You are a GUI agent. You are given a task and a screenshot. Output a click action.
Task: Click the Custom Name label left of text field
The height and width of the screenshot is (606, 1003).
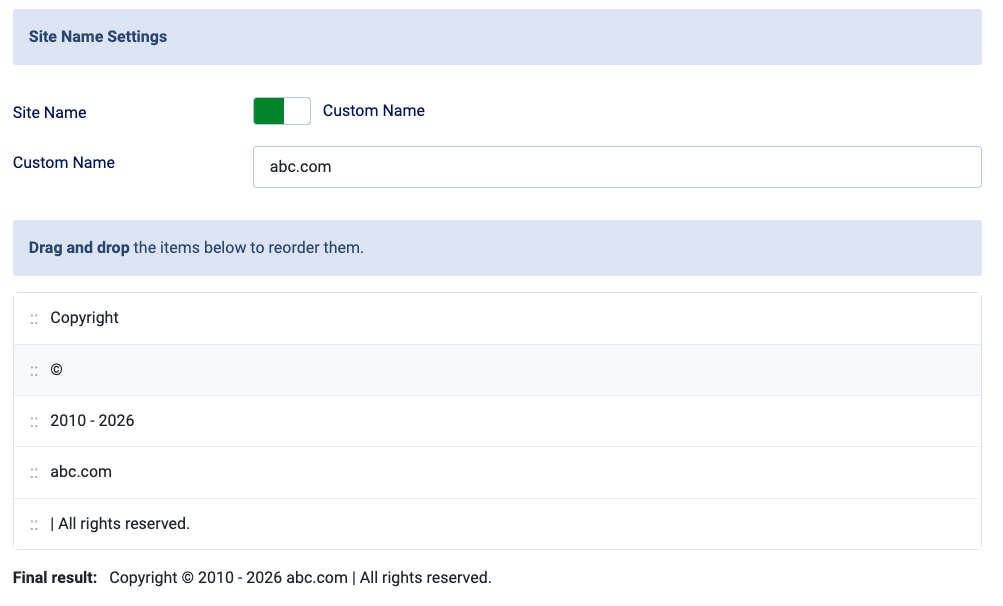(x=64, y=163)
